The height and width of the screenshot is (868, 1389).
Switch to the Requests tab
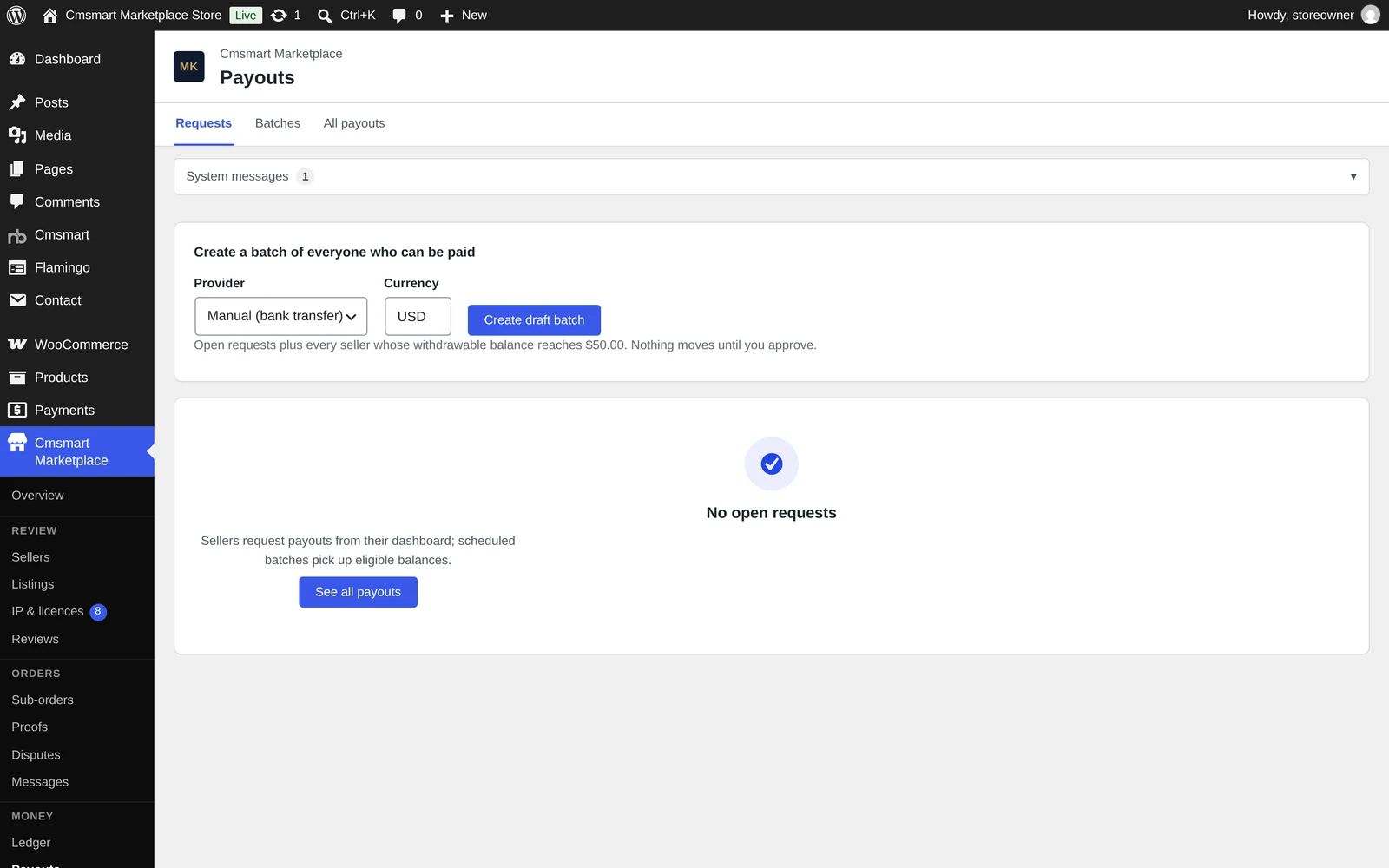tap(203, 123)
